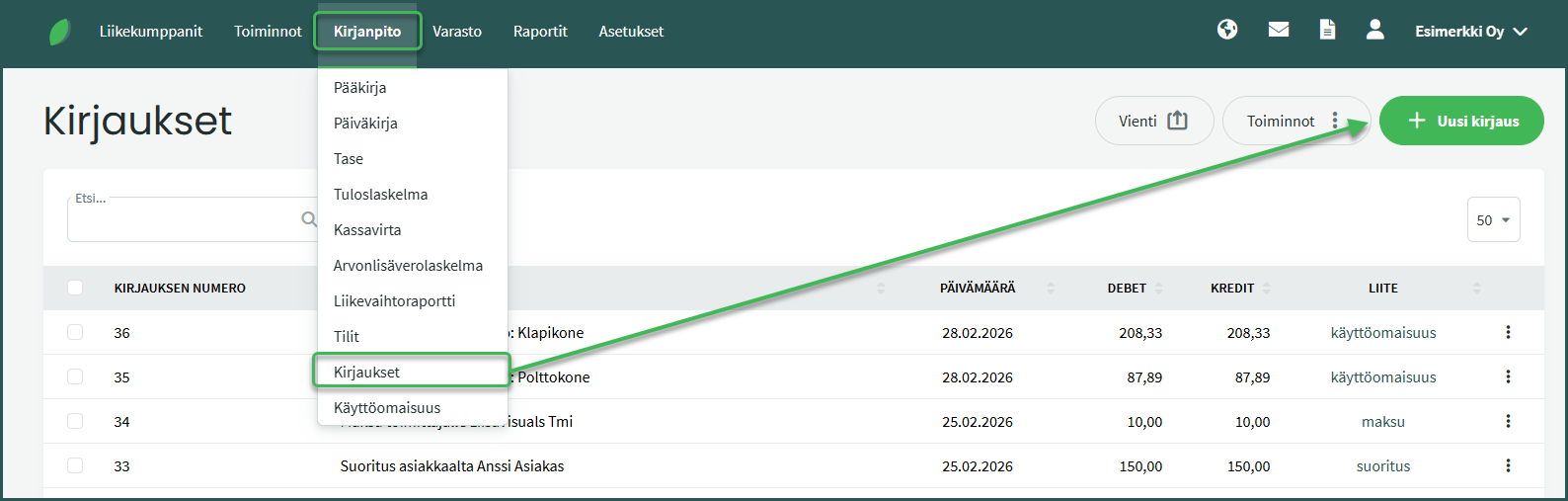
Task: Open the rows-per-page dropdown showing 50
Action: (x=1493, y=220)
